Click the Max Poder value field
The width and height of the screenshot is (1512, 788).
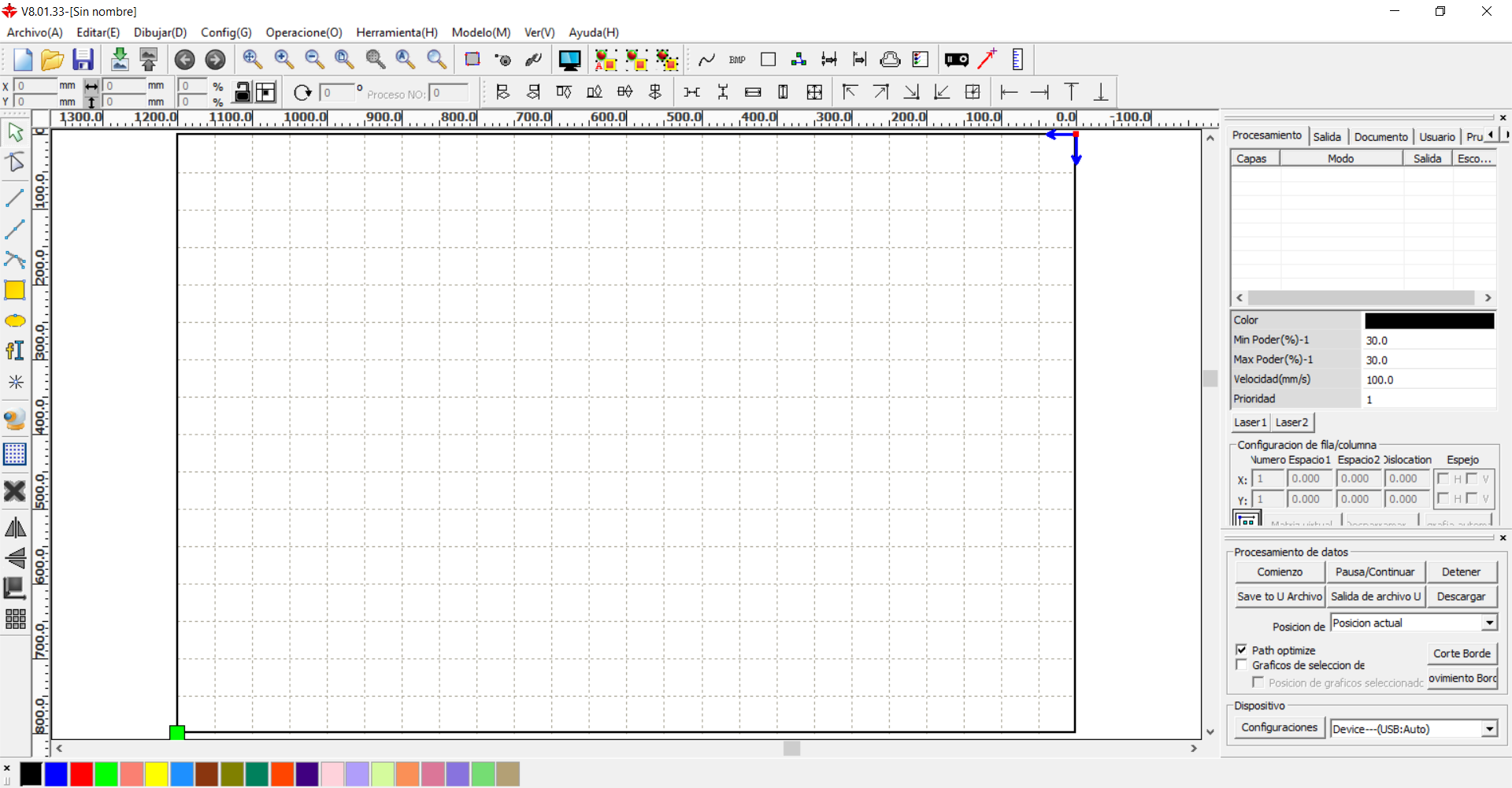[1429, 360]
